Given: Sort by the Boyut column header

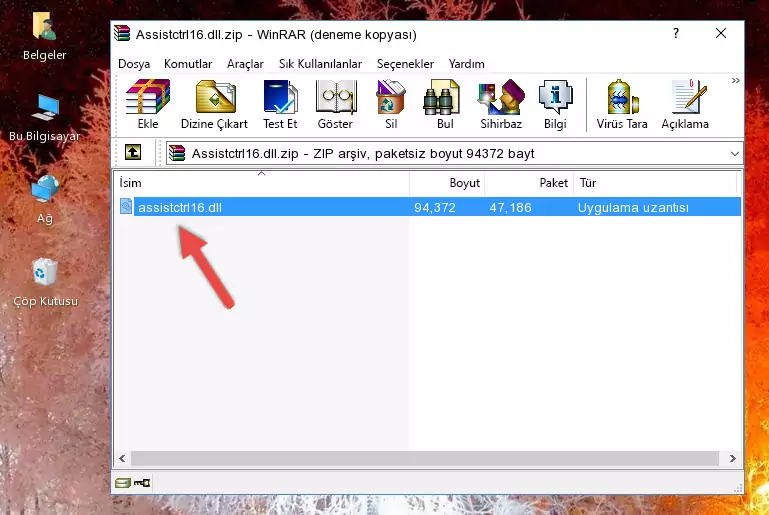Looking at the screenshot, I should coord(447,183).
